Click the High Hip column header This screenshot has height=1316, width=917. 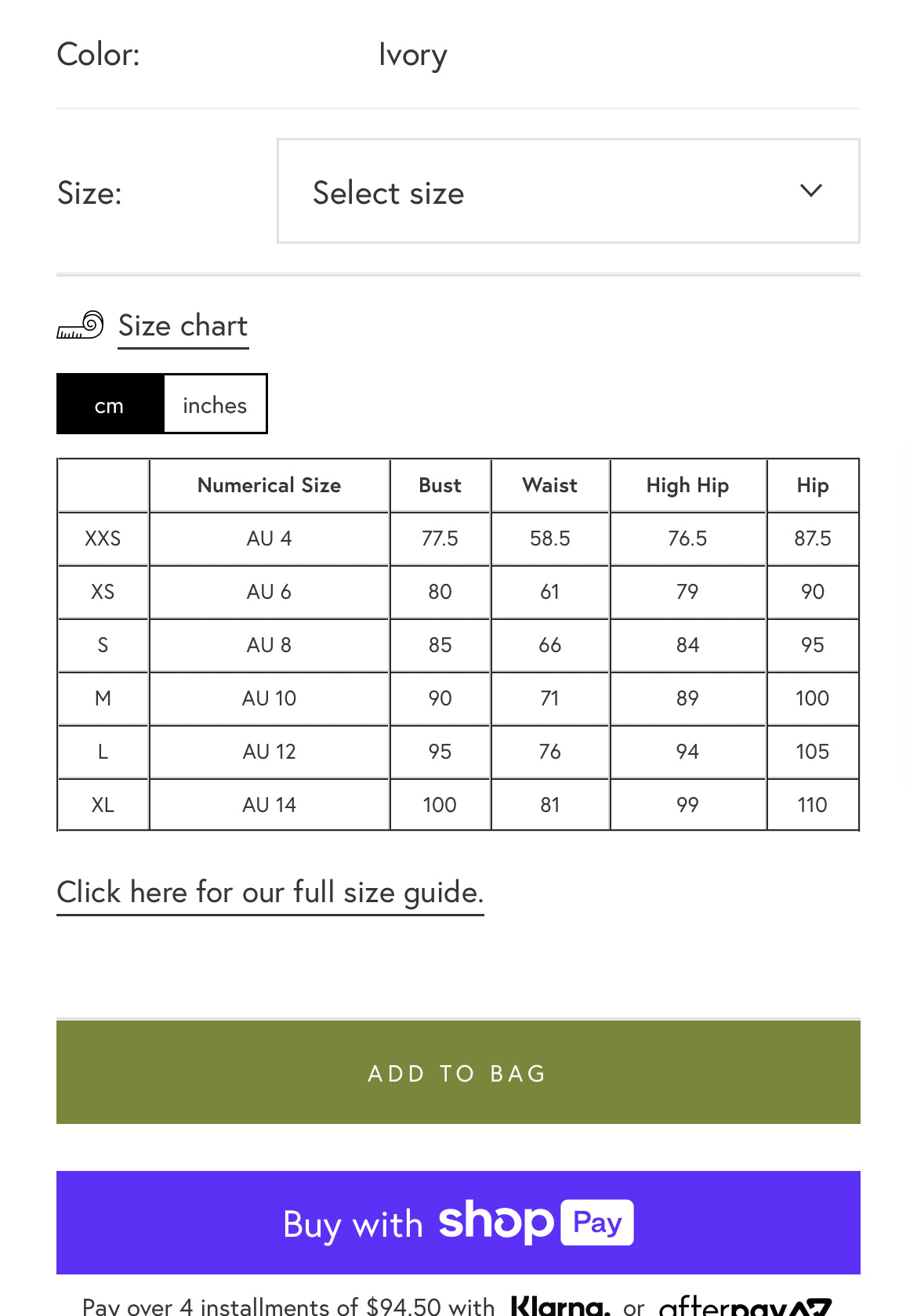pyautogui.click(x=687, y=485)
